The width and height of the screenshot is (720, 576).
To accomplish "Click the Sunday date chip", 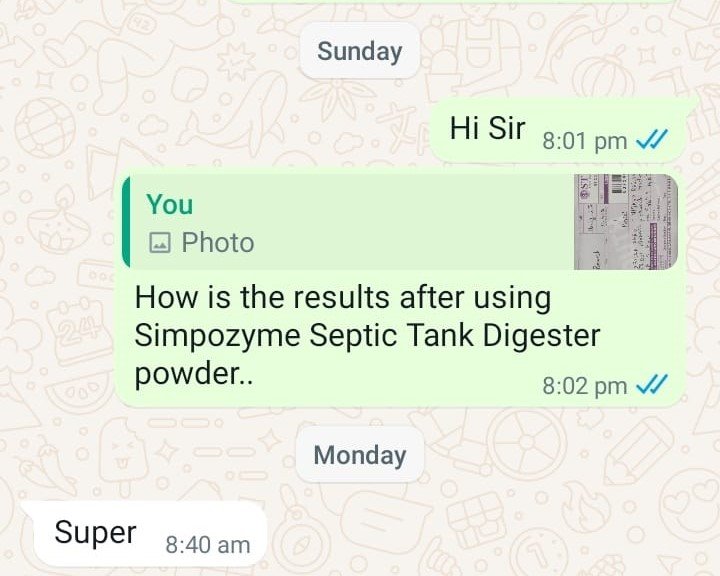I will point(360,51).
